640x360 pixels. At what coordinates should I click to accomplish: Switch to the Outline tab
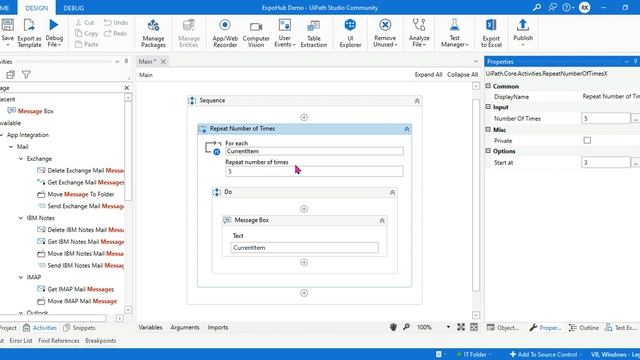click(x=584, y=328)
